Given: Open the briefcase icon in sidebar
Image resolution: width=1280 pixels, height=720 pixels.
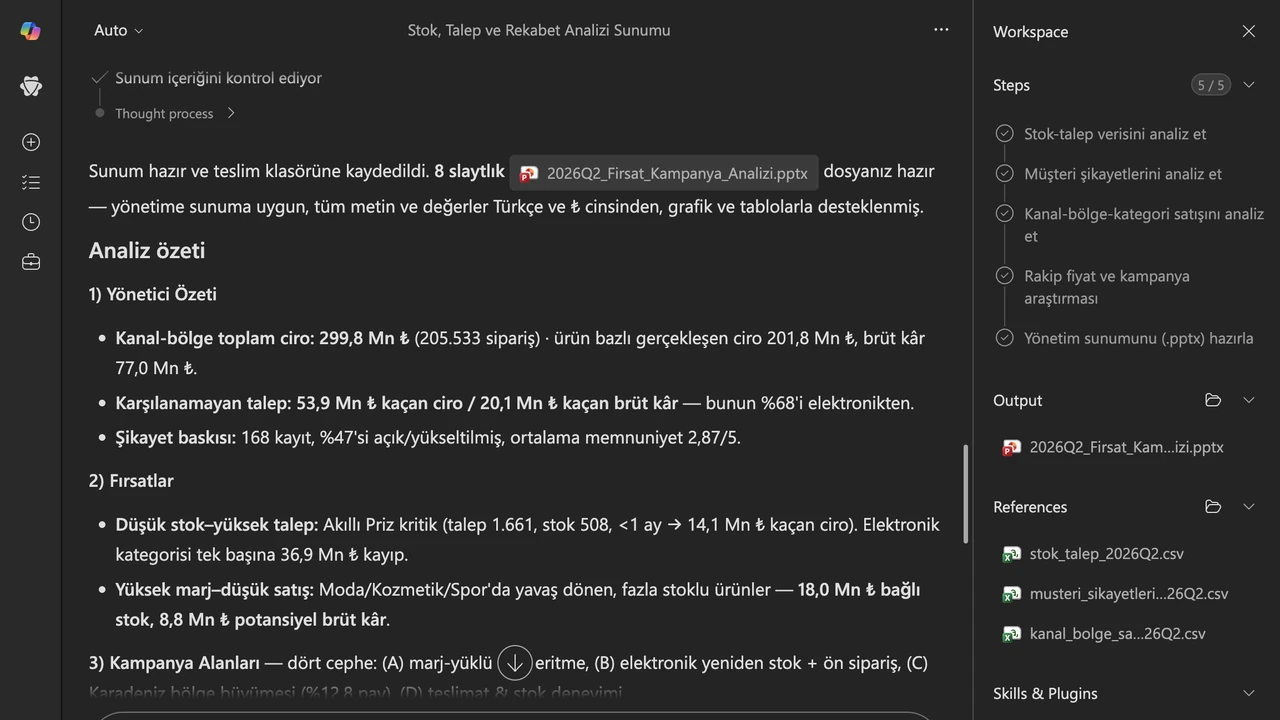Looking at the screenshot, I should coord(30,262).
